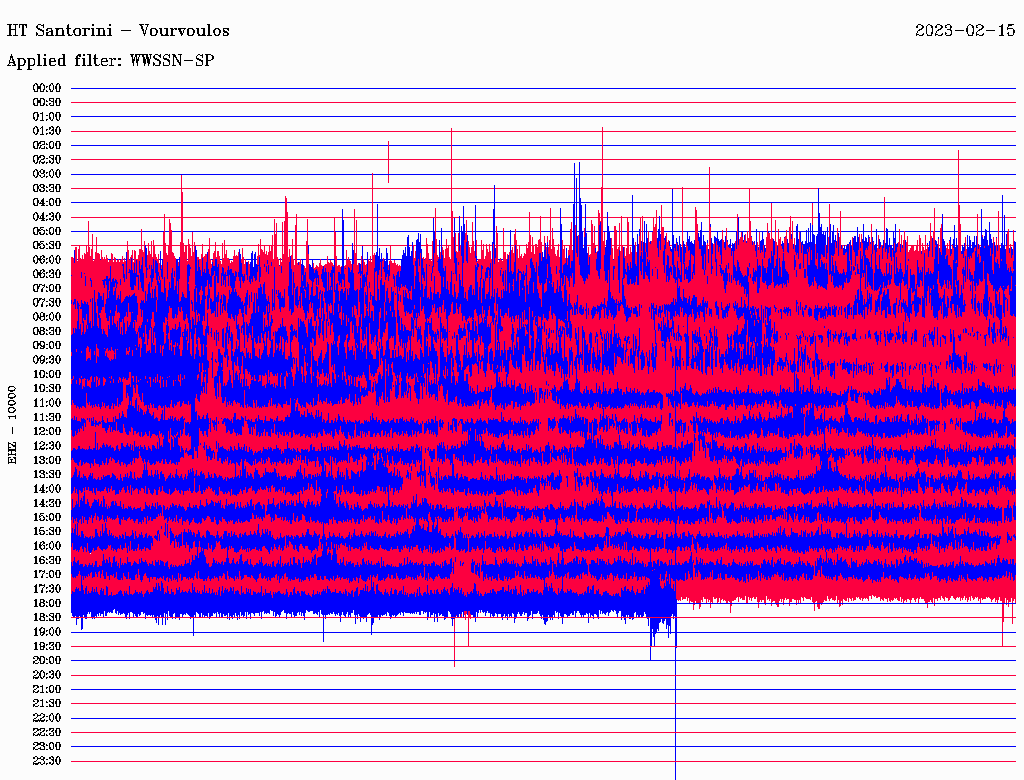Click the 08:00 time label
Viewport: 1024px width, 780px height.
click(47, 317)
